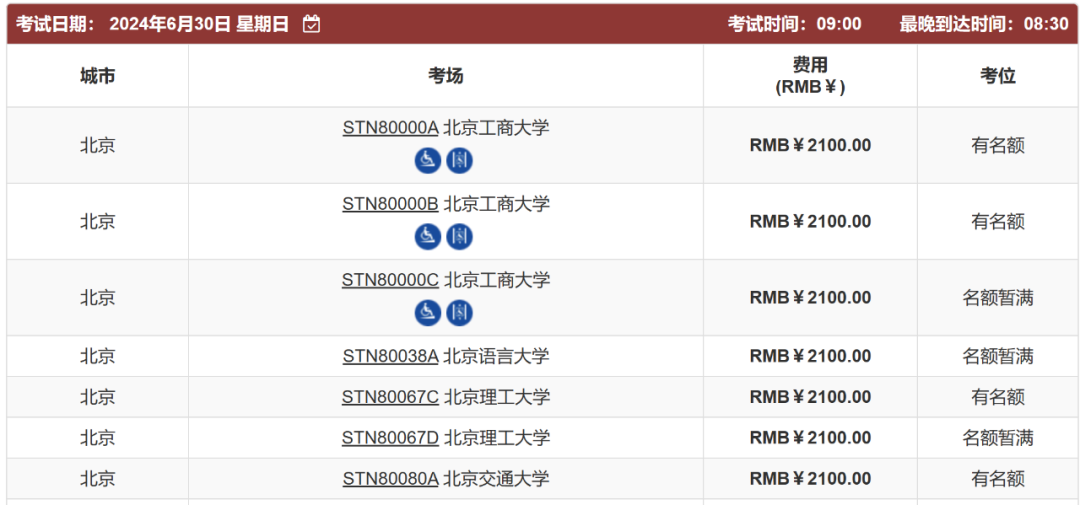Open test center link STN80000B
The width and height of the screenshot is (1080, 505).
pos(391,205)
